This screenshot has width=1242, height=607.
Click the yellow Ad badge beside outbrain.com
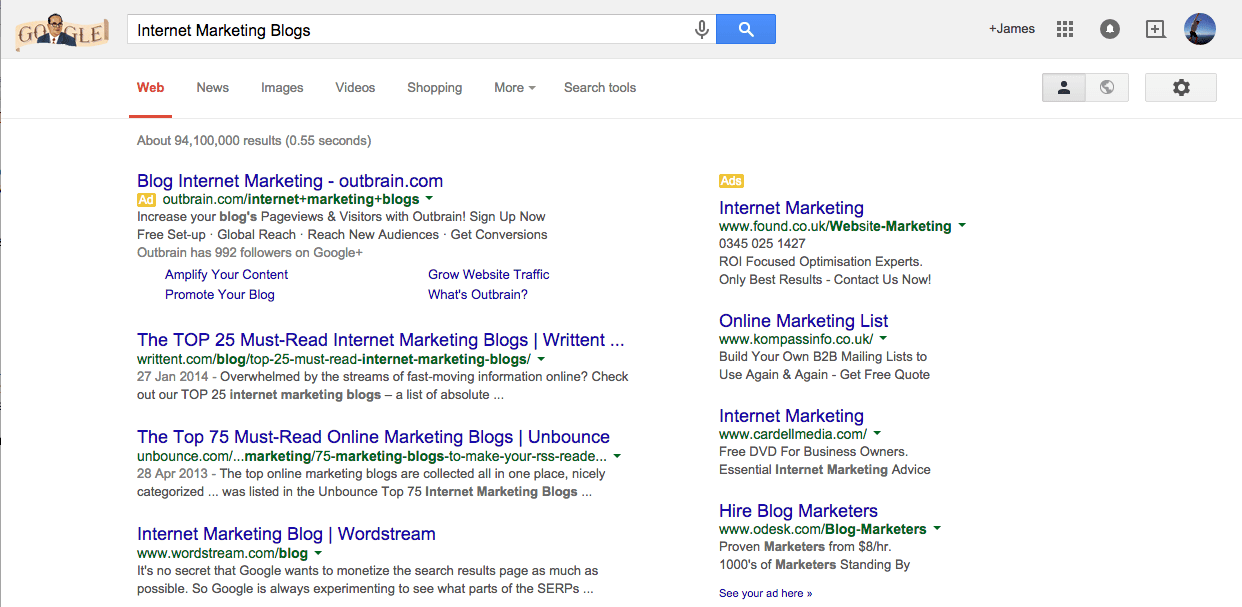146,200
